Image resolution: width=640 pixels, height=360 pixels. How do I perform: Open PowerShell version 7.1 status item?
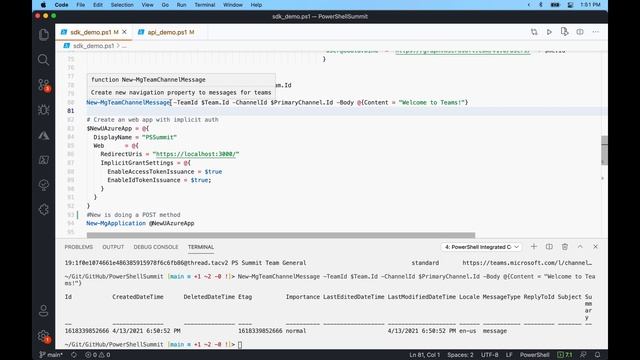(565, 355)
